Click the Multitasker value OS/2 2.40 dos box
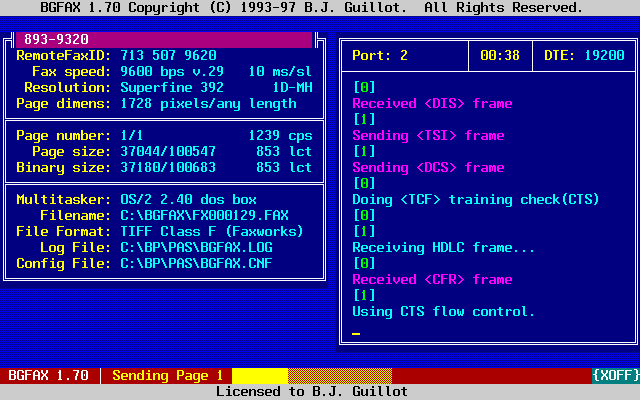Image resolution: width=640 pixels, height=400 pixels. coord(188,200)
